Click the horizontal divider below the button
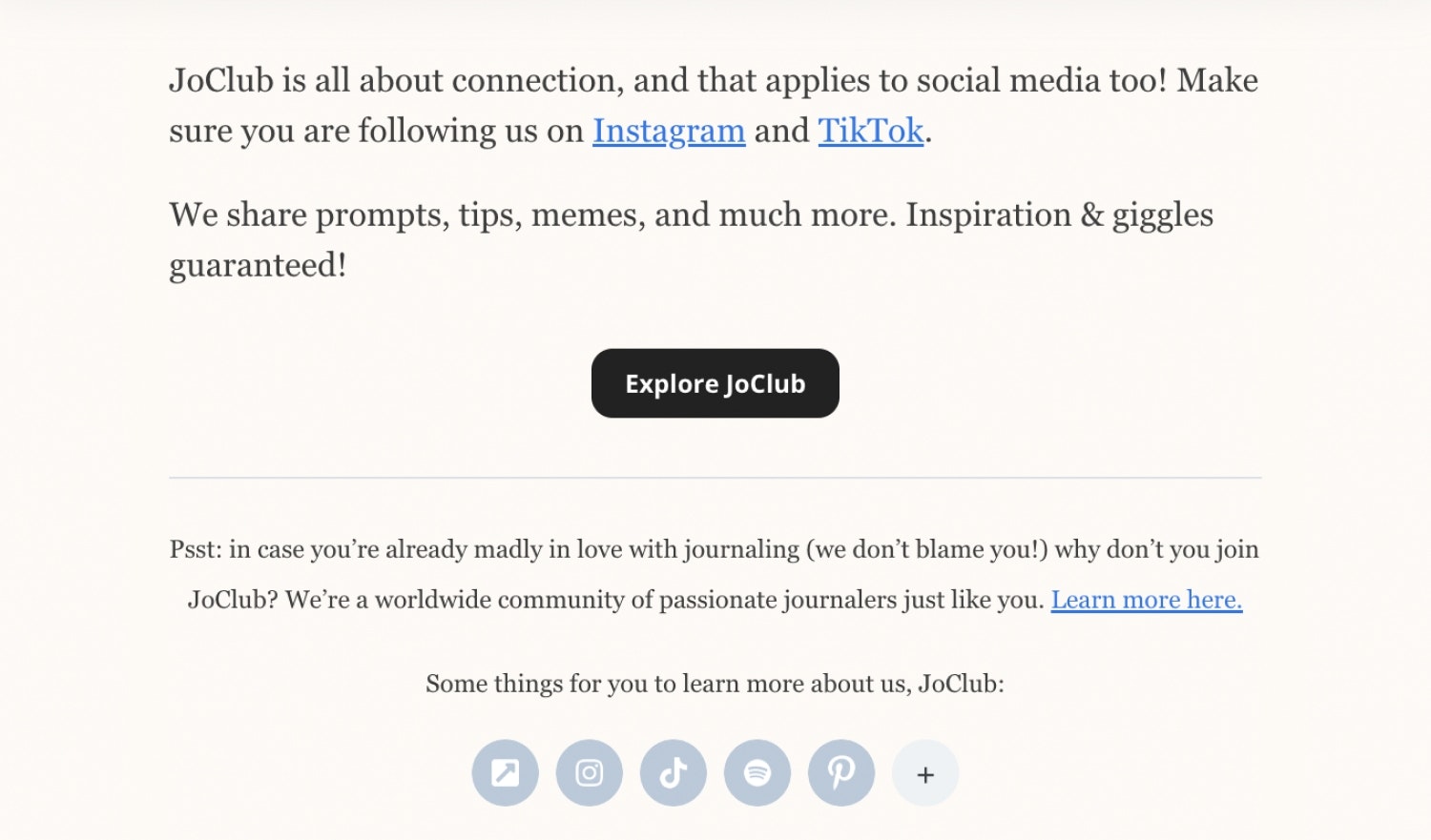 click(x=715, y=478)
